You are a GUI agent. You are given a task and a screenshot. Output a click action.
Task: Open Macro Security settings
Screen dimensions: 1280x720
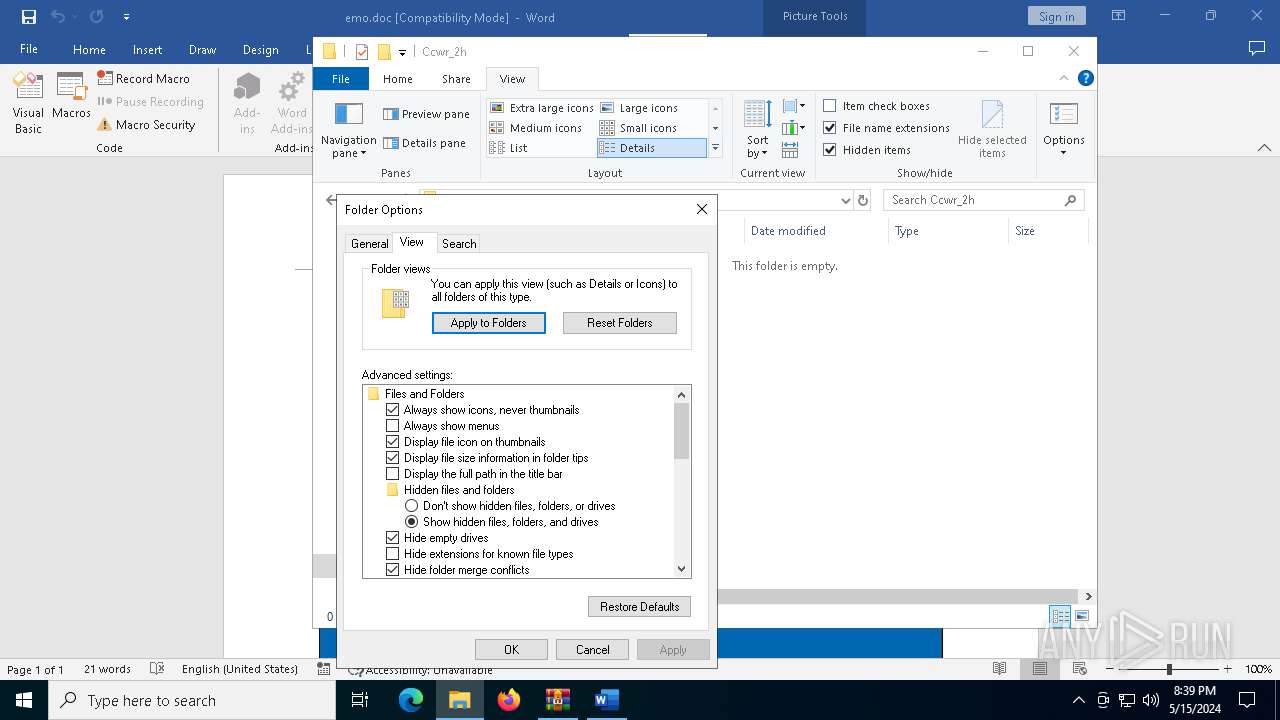[x=146, y=125]
